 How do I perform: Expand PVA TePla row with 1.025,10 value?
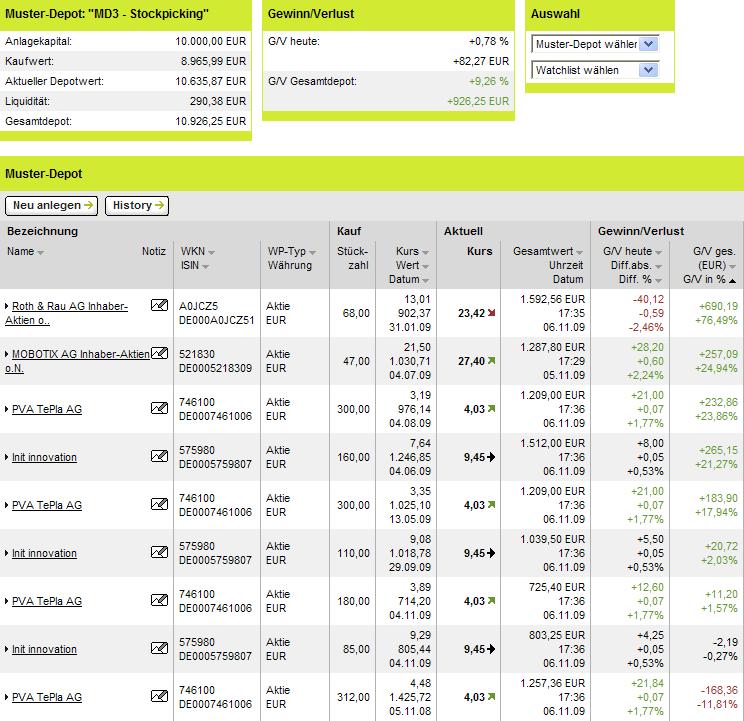7,505
